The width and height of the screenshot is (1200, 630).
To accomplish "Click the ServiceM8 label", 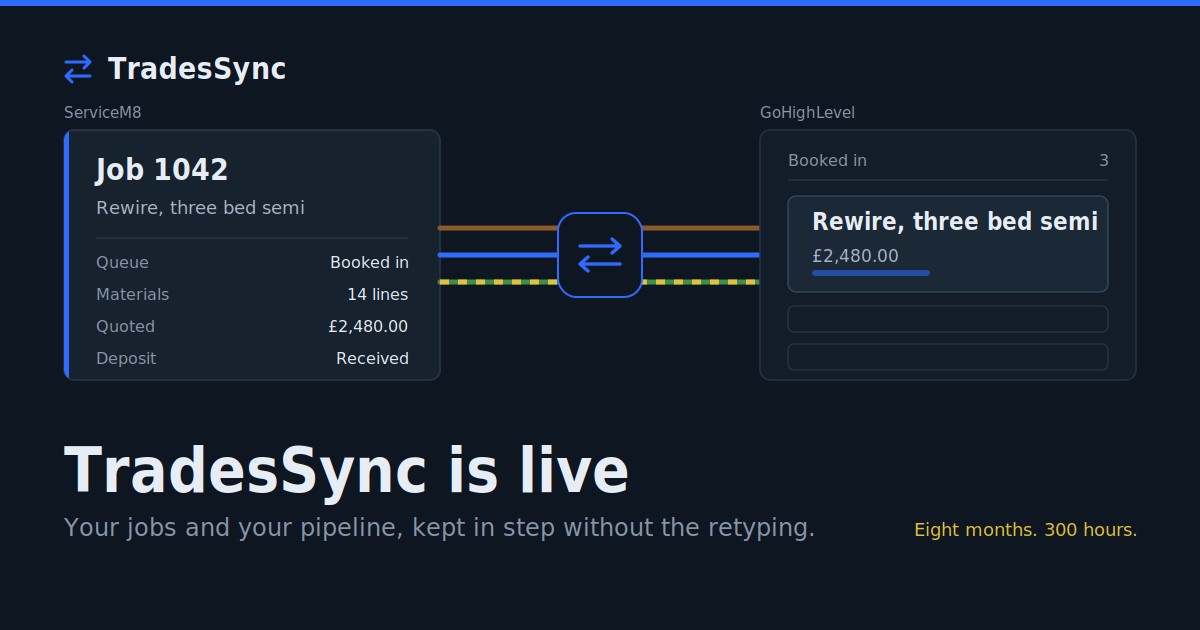I will [x=103, y=113].
